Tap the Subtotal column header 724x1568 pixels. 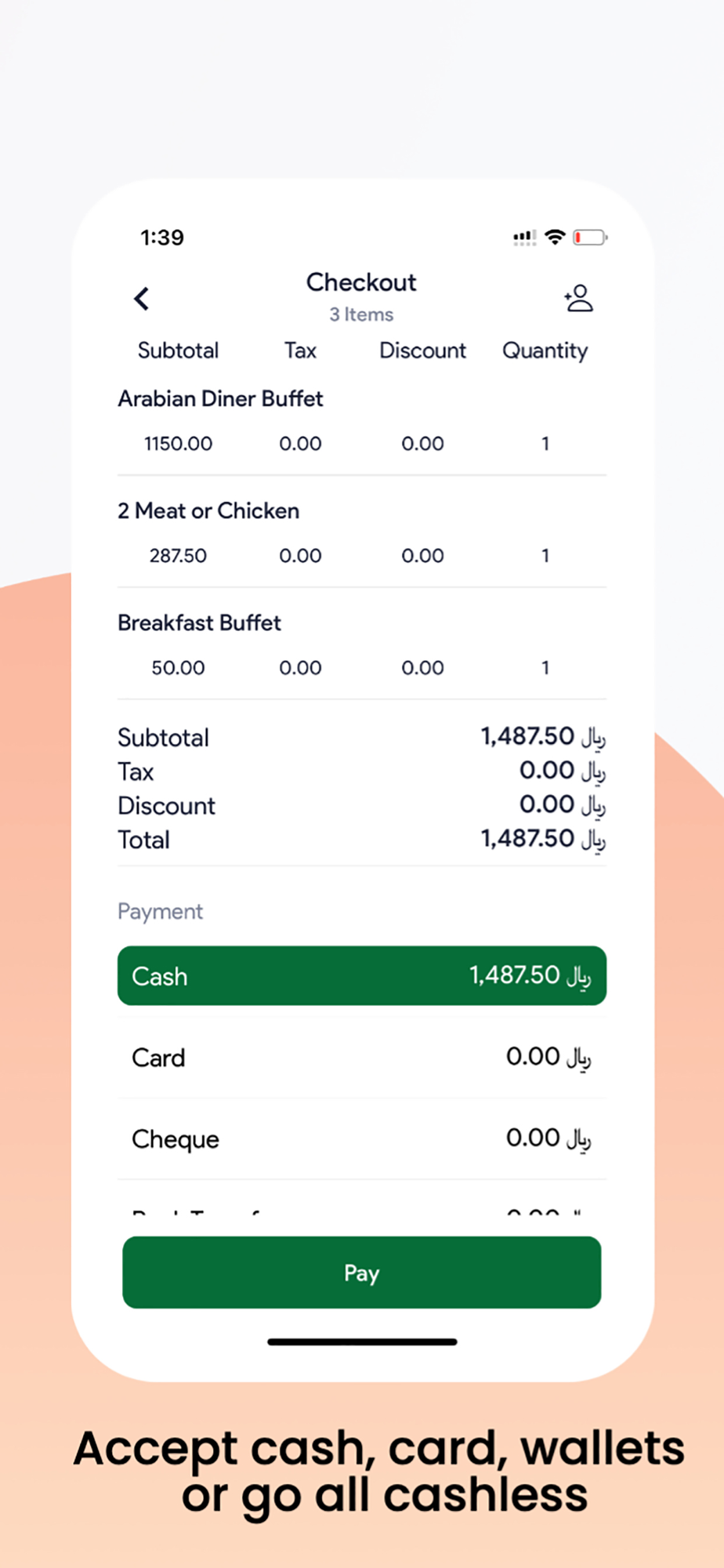pos(178,350)
